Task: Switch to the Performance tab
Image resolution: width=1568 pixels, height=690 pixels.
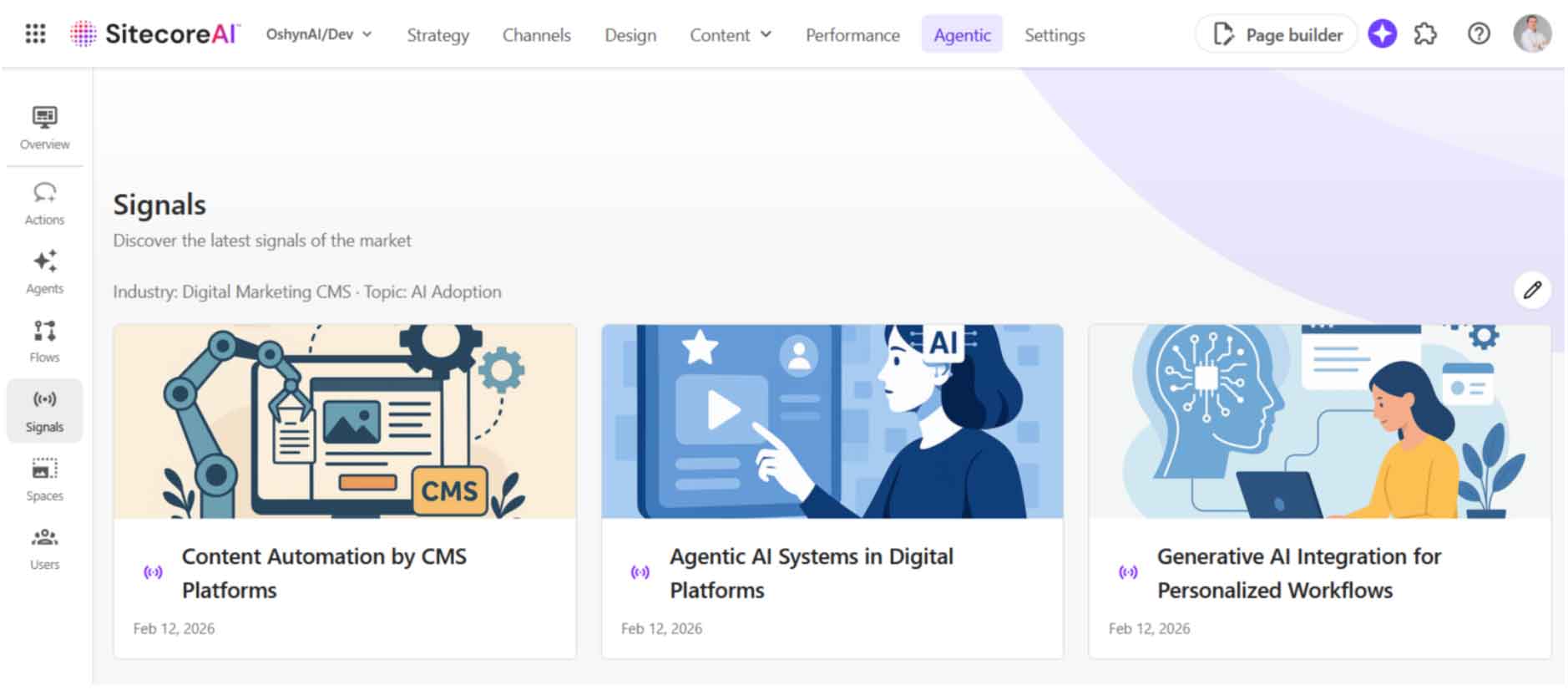Action: click(852, 35)
